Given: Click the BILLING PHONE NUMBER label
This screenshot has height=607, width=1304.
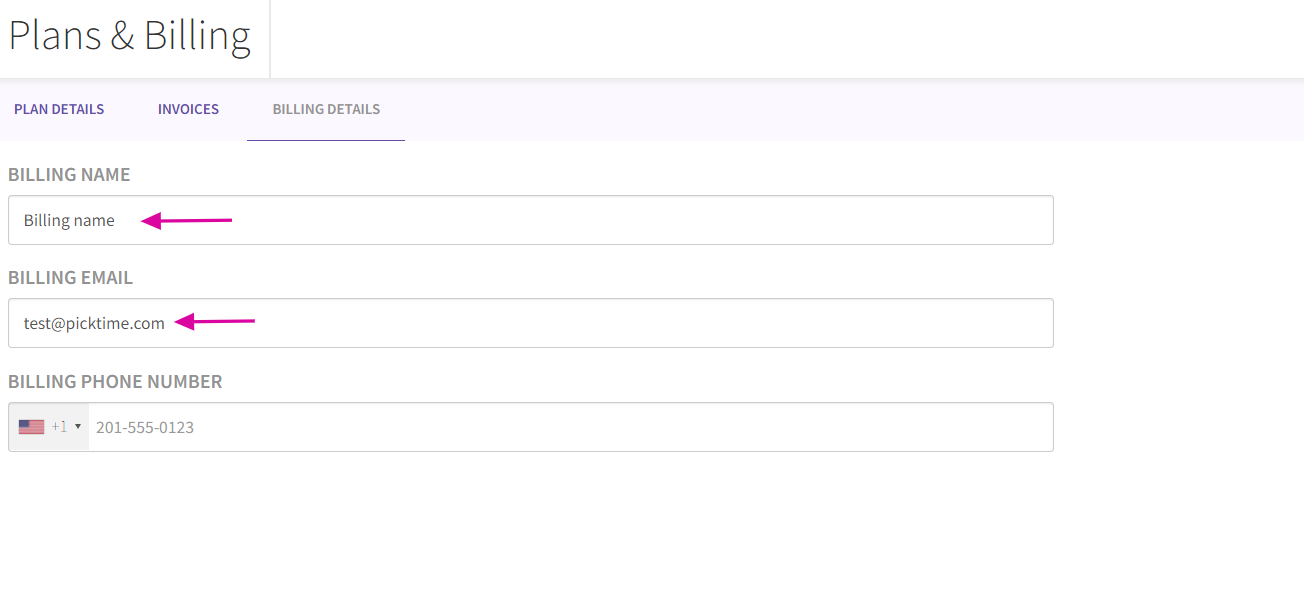Looking at the screenshot, I should coord(115,382).
